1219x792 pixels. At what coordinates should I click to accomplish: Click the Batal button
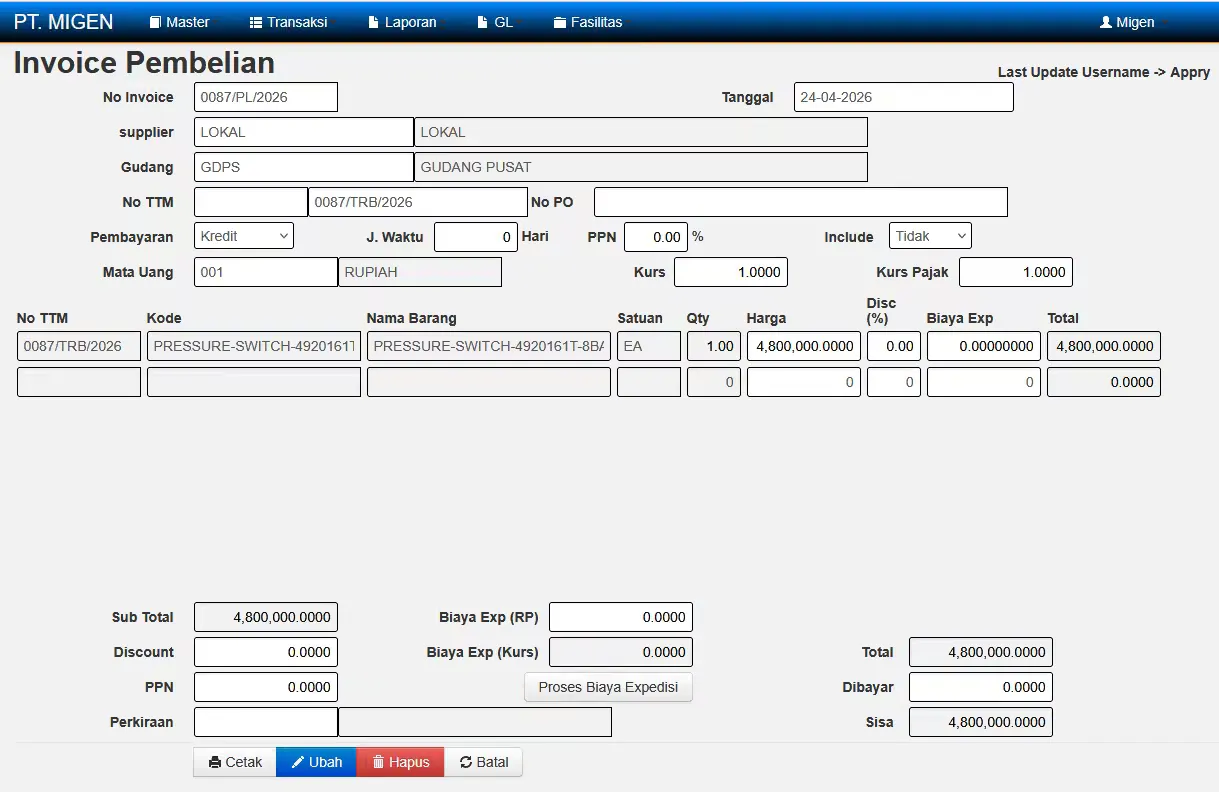484,762
